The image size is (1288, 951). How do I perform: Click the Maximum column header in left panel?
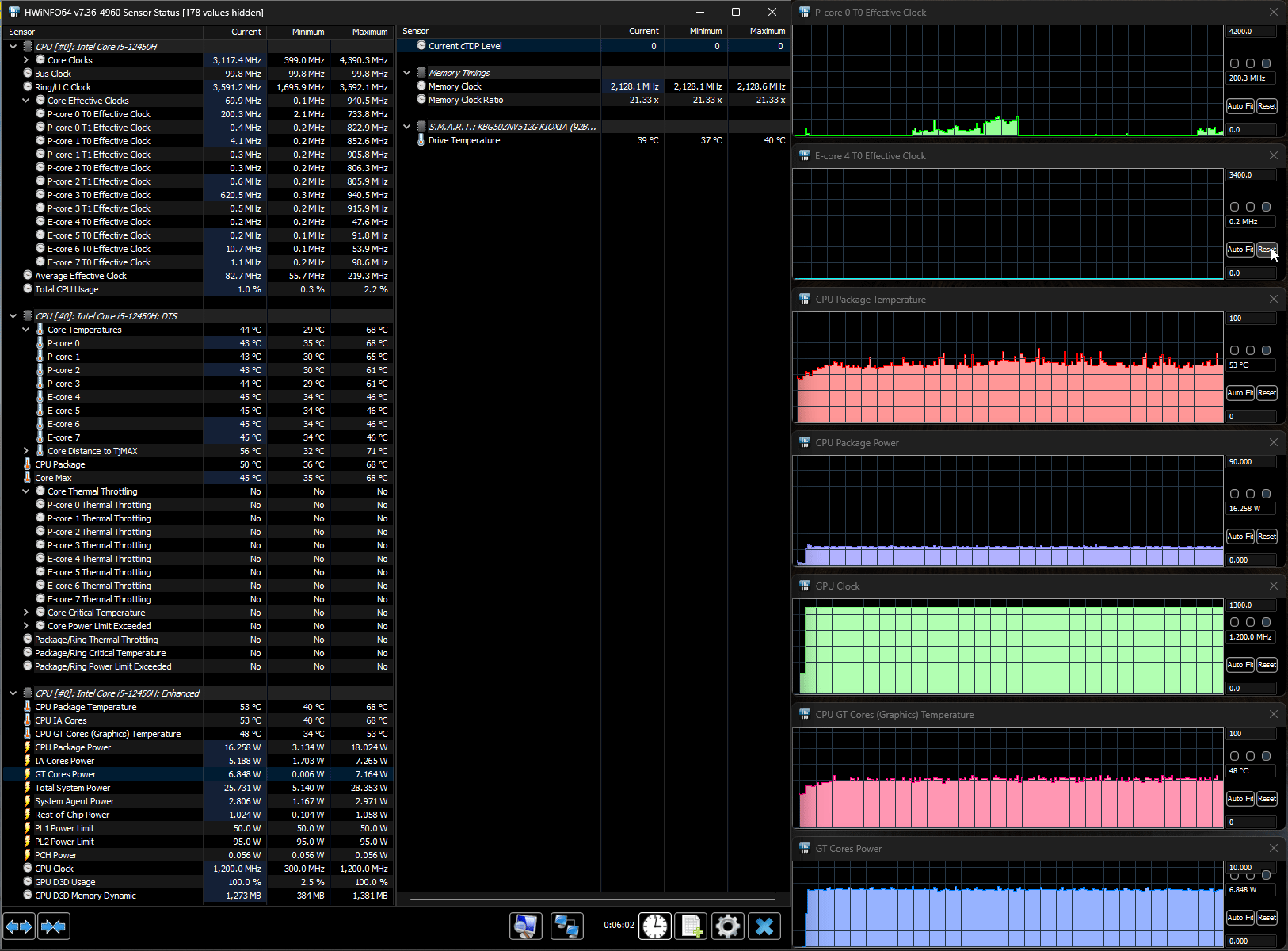click(369, 32)
